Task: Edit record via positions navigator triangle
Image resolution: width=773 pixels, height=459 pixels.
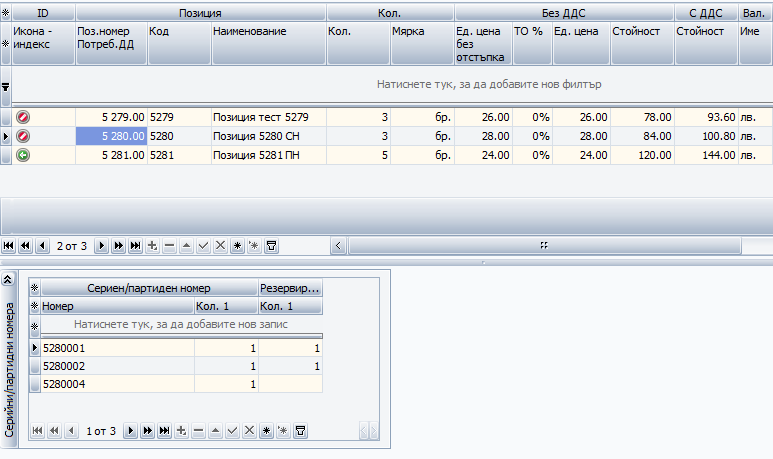Action: pos(186,246)
